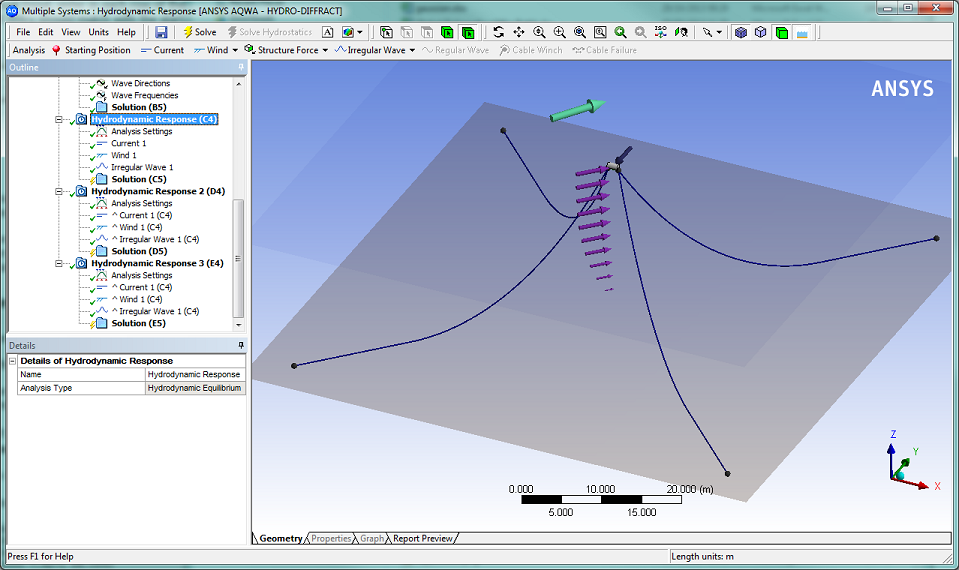This screenshot has width=959, height=570.
Task: Switch to the Report Preview tab
Action: click(x=423, y=539)
